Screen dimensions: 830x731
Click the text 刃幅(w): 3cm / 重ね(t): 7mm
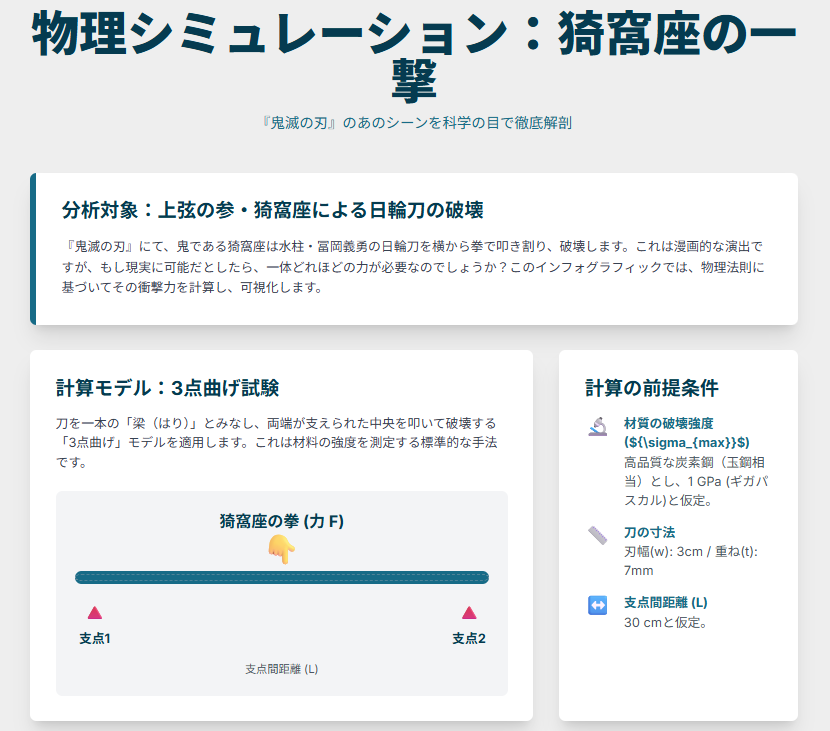click(x=691, y=561)
